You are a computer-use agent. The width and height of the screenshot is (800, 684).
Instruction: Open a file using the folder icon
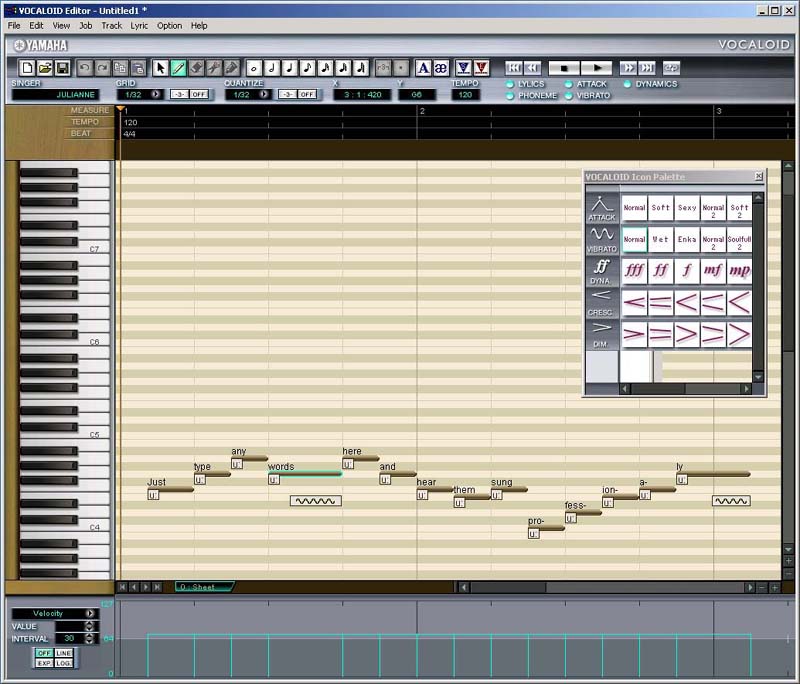[x=45, y=67]
